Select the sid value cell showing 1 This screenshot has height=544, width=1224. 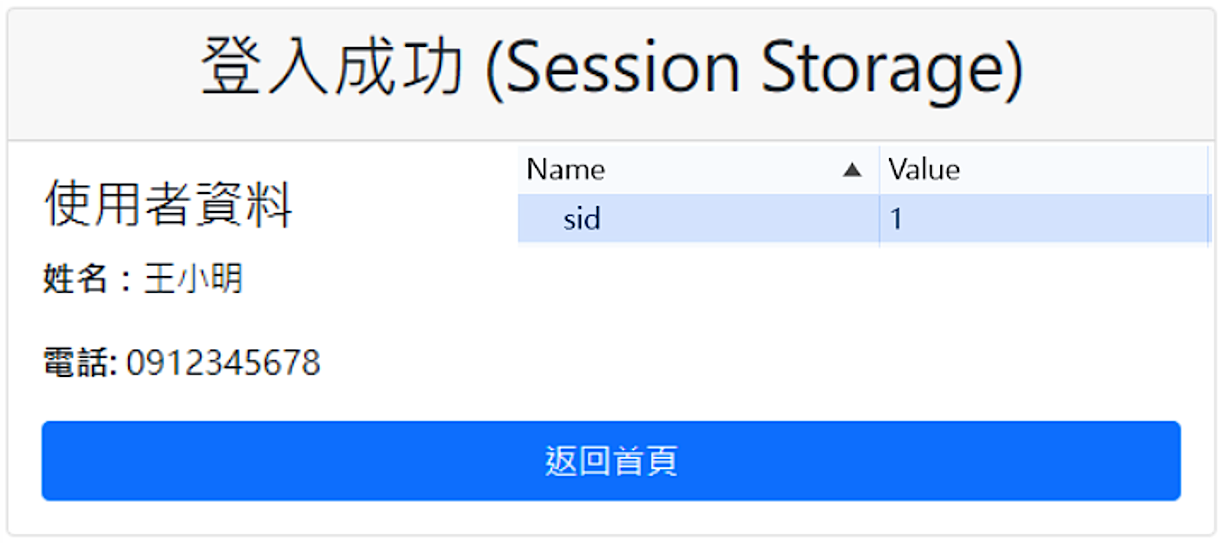897,218
